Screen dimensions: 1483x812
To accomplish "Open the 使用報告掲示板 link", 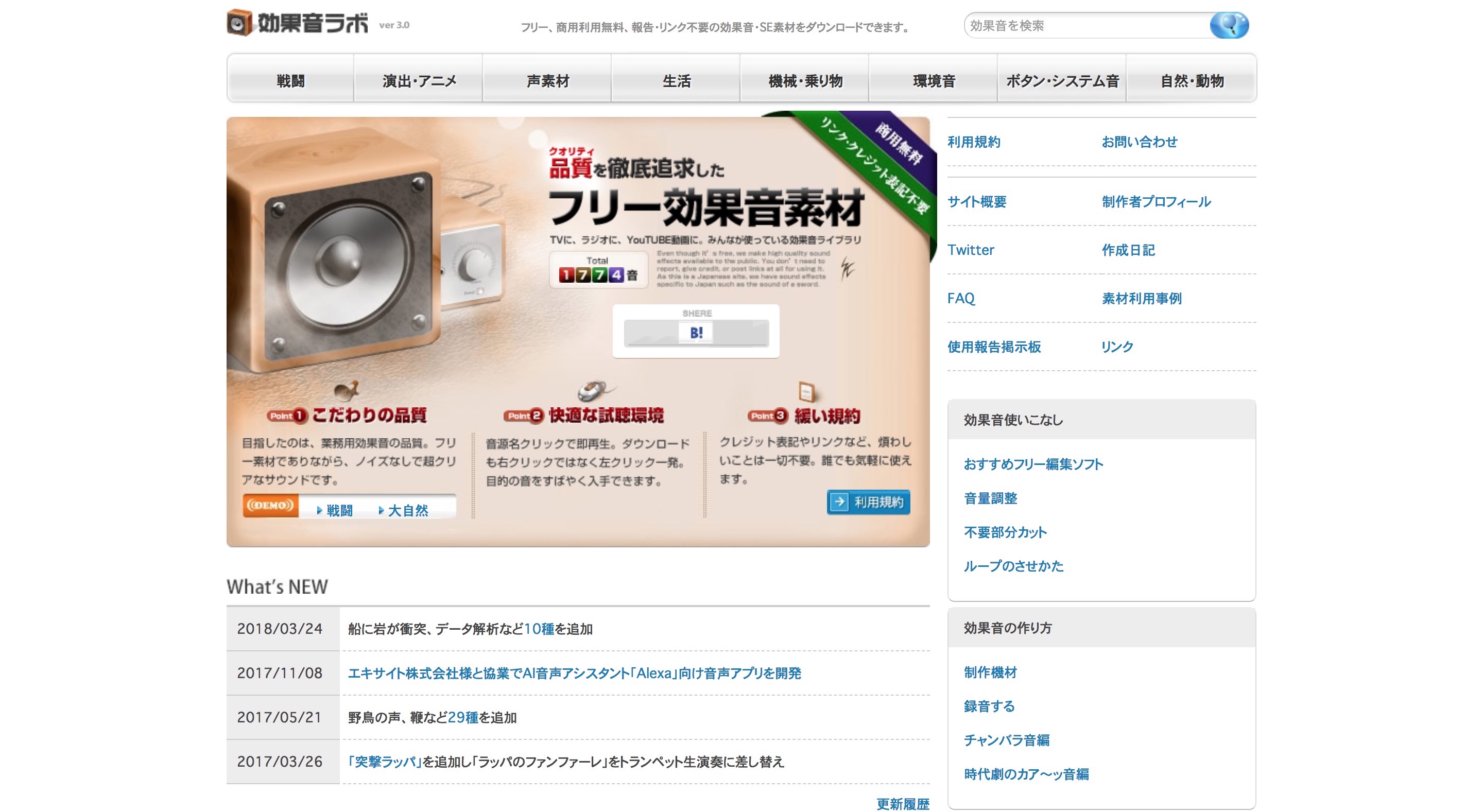I will pos(994,347).
